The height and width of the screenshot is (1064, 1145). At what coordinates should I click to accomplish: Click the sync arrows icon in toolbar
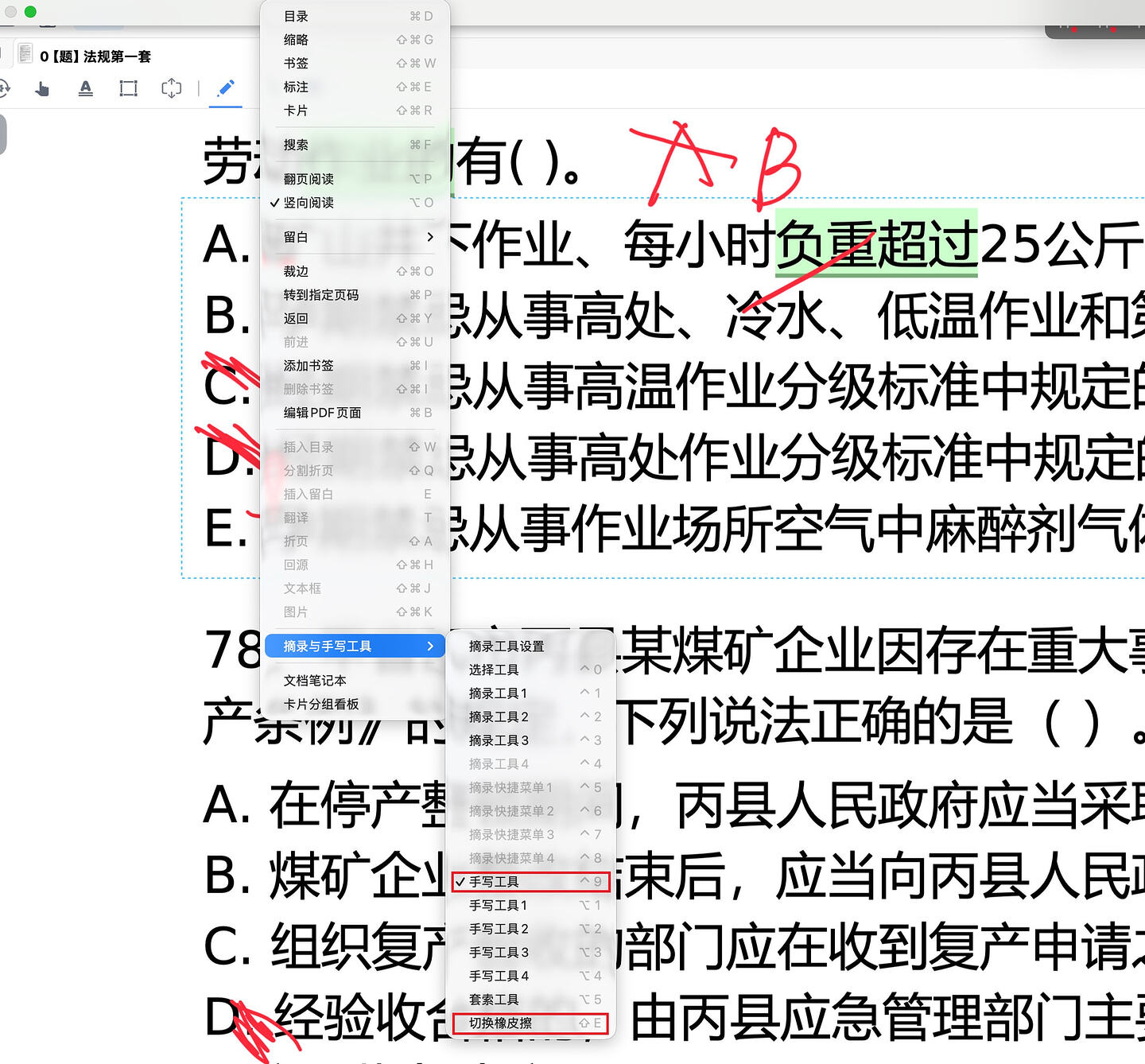(x=4, y=88)
